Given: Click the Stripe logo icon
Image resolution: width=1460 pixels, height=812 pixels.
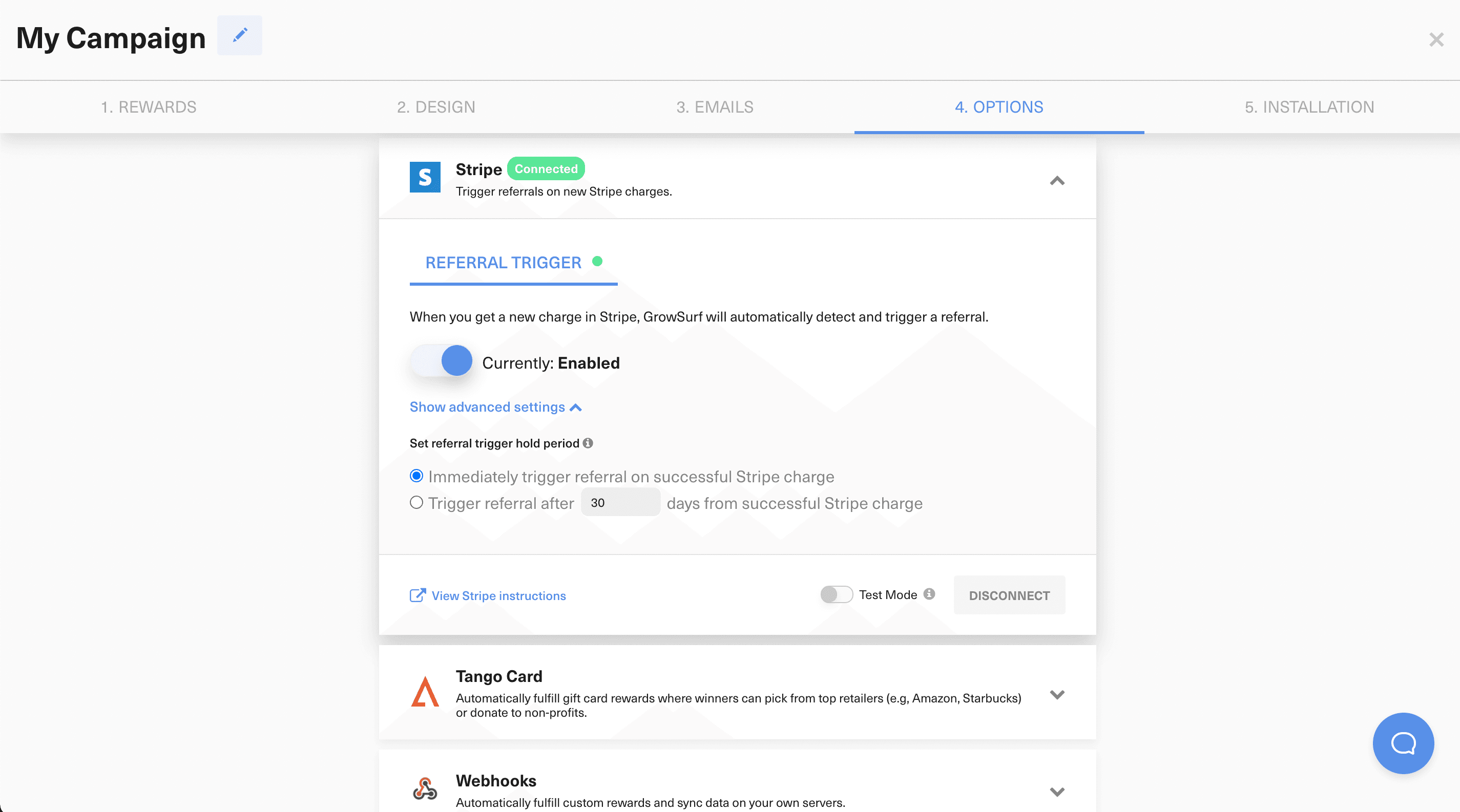Looking at the screenshot, I should coord(425,177).
